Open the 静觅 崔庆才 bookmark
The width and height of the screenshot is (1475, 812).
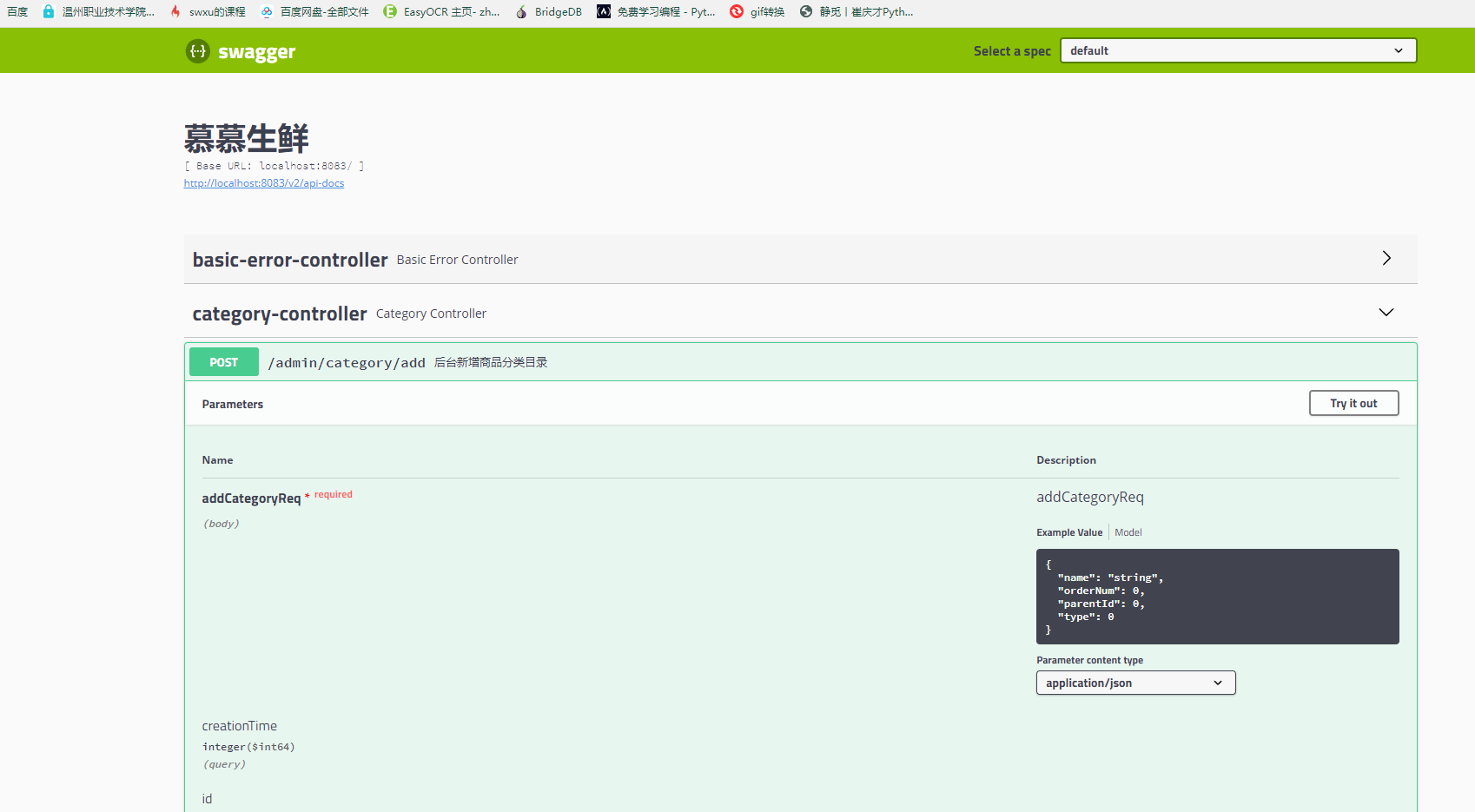857,11
